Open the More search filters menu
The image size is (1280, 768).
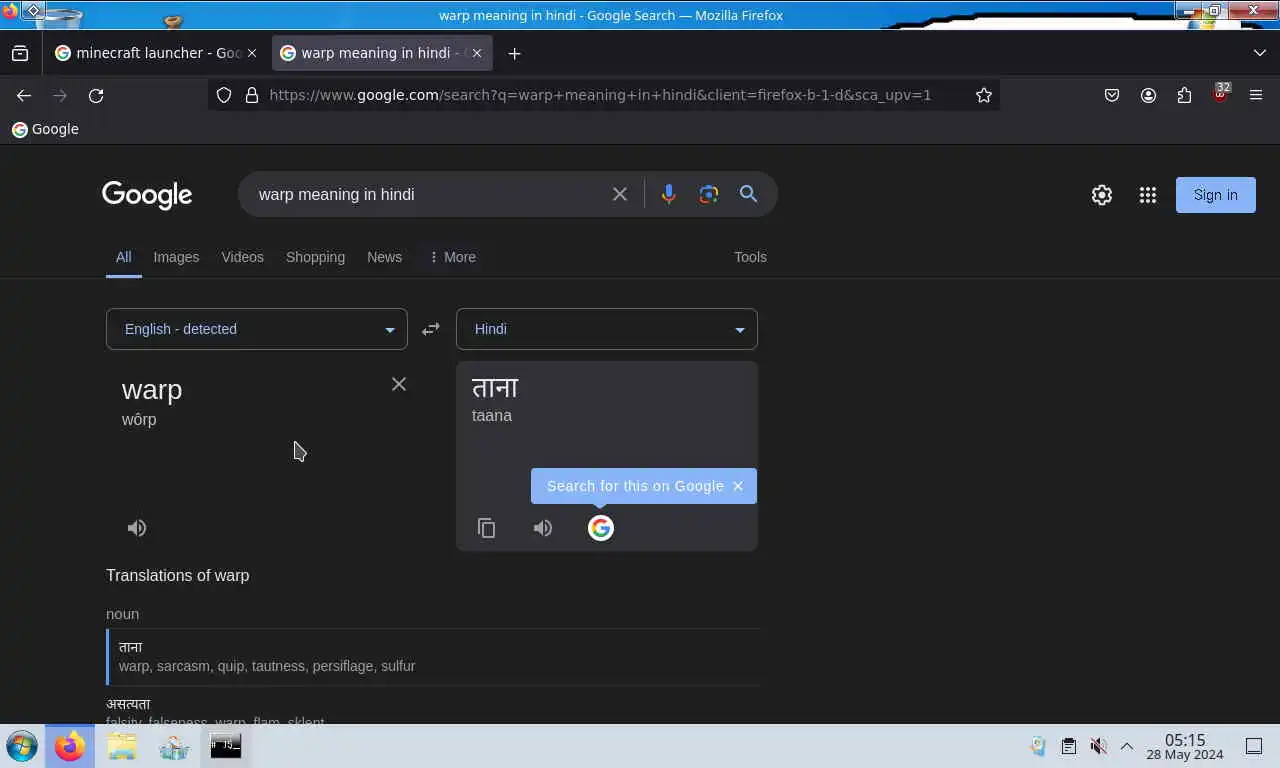tap(452, 257)
